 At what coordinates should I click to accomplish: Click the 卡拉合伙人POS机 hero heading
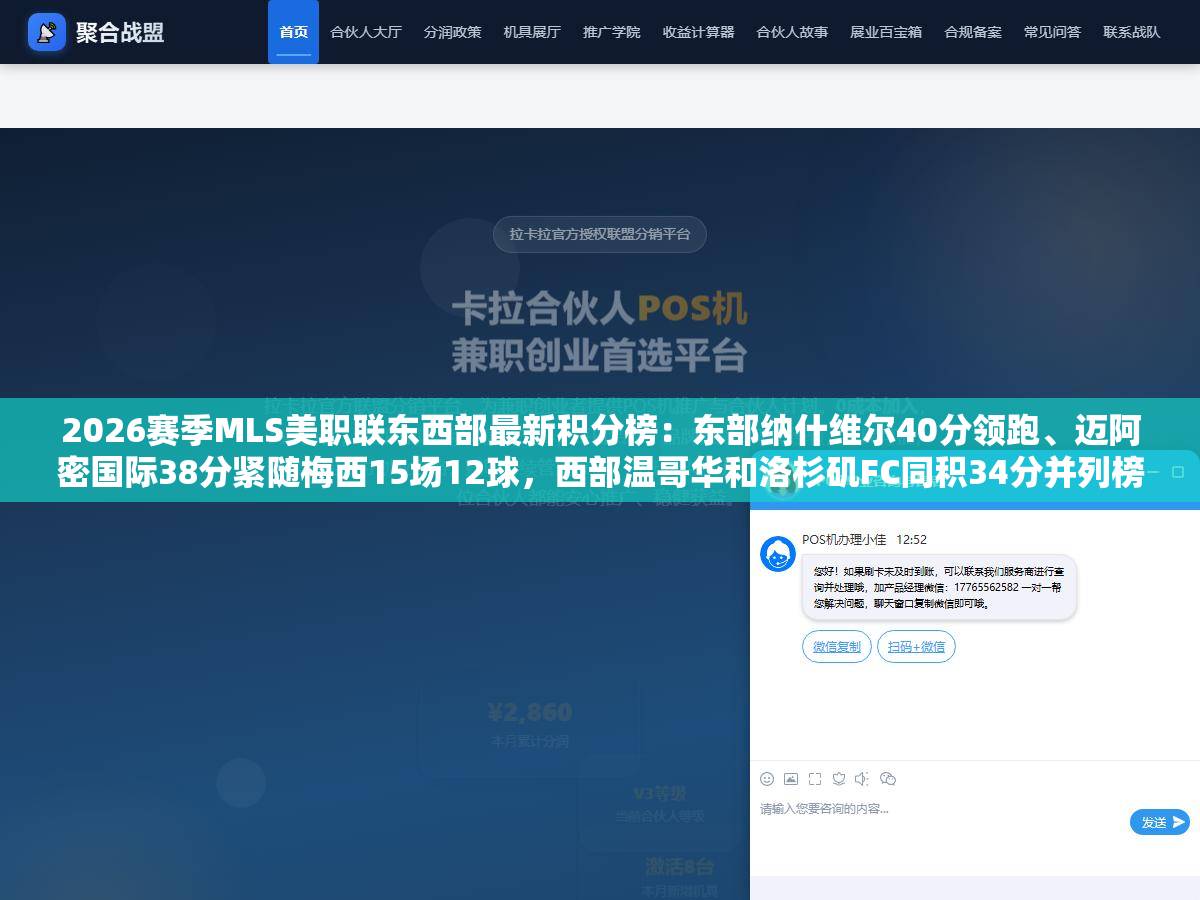pyautogui.click(x=600, y=309)
